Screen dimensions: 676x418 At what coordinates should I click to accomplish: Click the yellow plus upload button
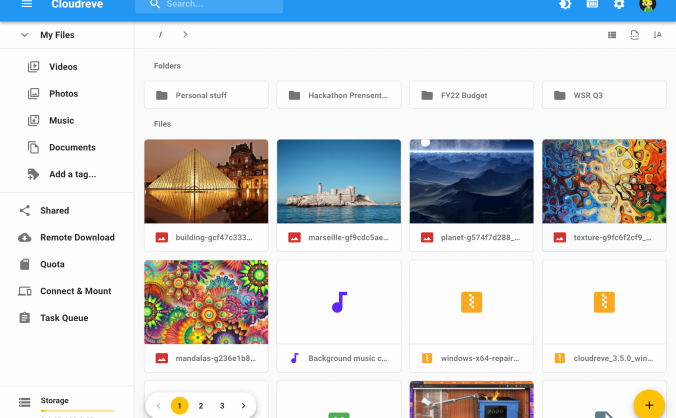[x=649, y=404]
